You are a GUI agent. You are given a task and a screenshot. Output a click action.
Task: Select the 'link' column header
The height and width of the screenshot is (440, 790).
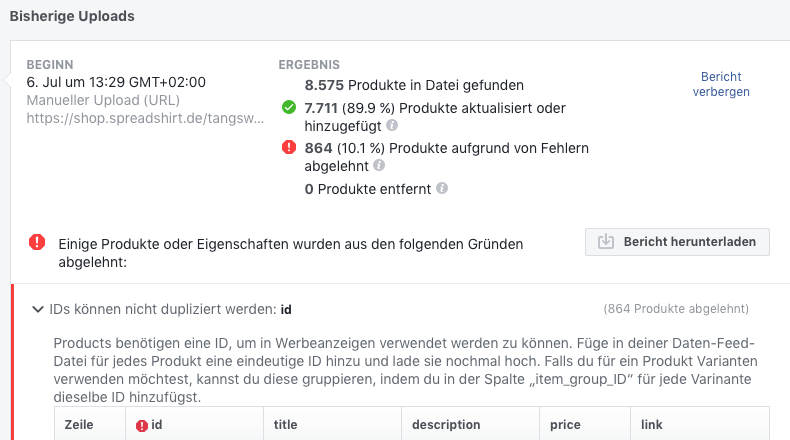[651, 425]
